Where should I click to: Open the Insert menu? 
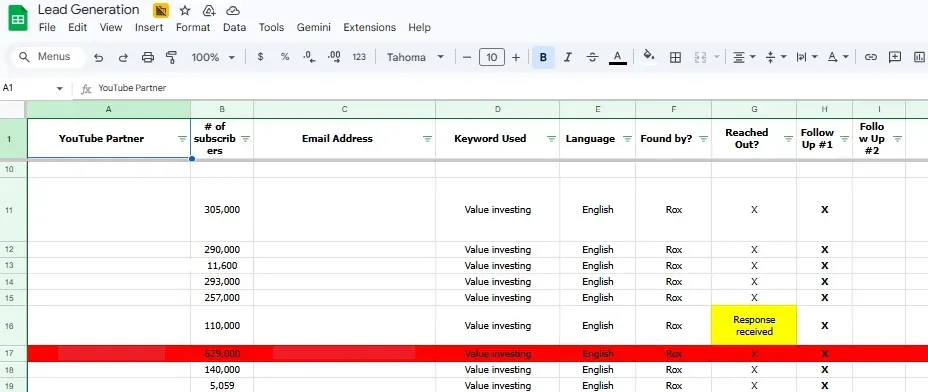click(149, 27)
